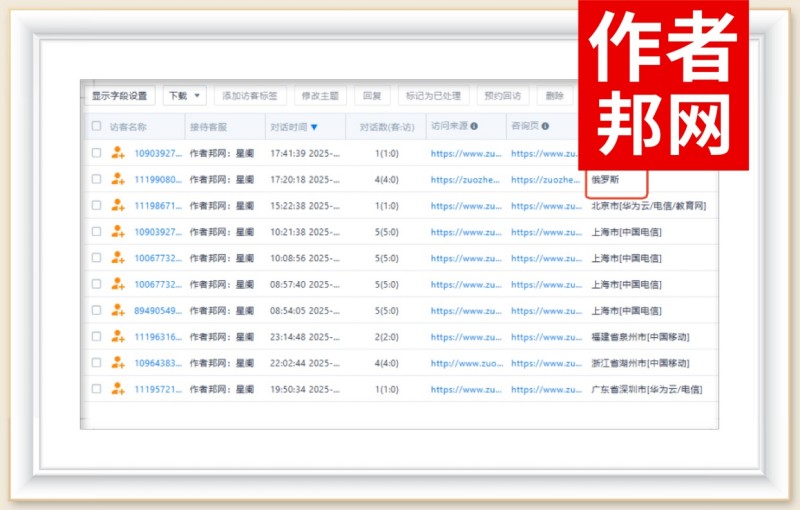Screen dimensions: 800x510
Task: Click info icon beside 访问来源 header
Action: [x=474, y=127]
